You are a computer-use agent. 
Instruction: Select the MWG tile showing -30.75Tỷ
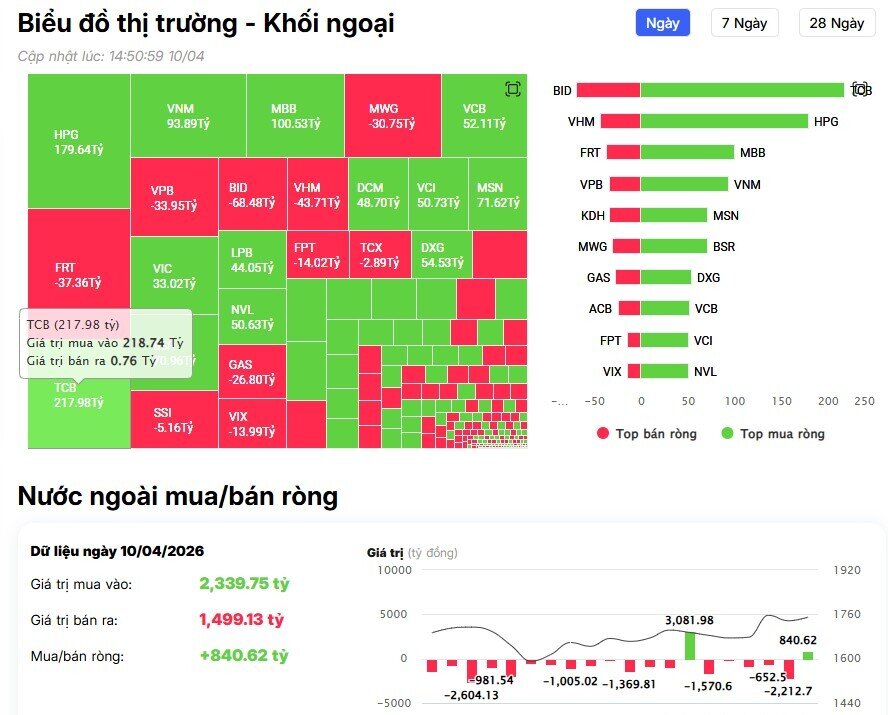[x=392, y=113]
